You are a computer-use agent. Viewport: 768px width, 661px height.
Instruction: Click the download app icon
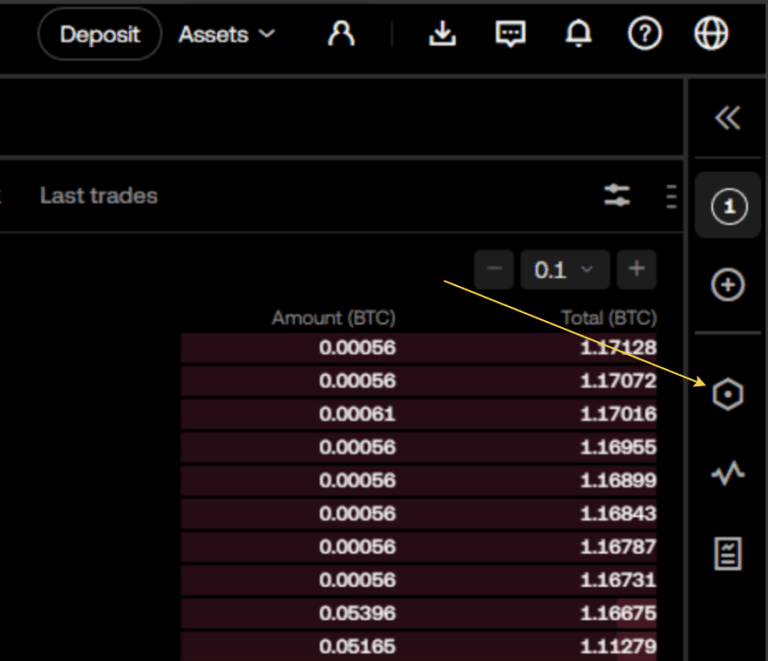click(442, 34)
